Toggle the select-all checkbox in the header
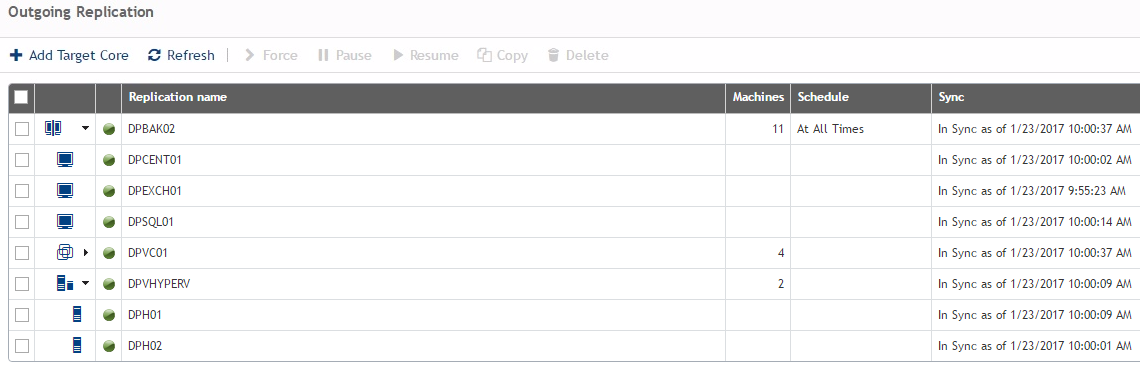Image resolution: width=1140 pixels, height=373 pixels. [21, 97]
